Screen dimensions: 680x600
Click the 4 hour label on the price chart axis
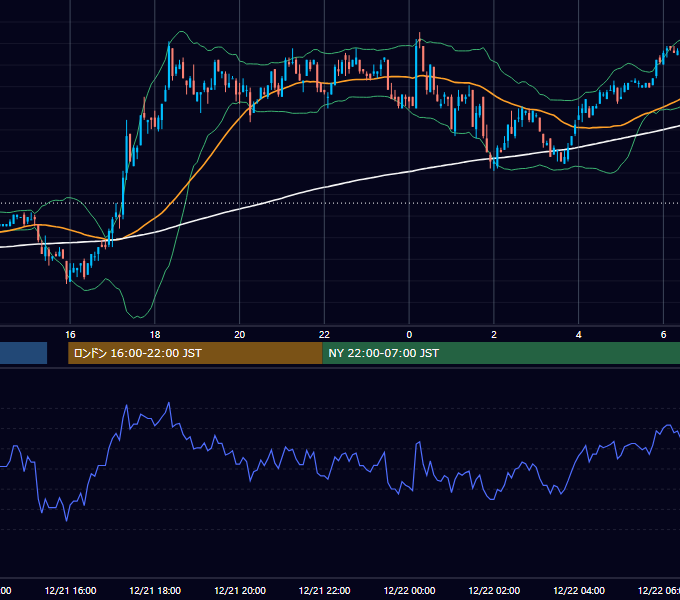tap(579, 335)
